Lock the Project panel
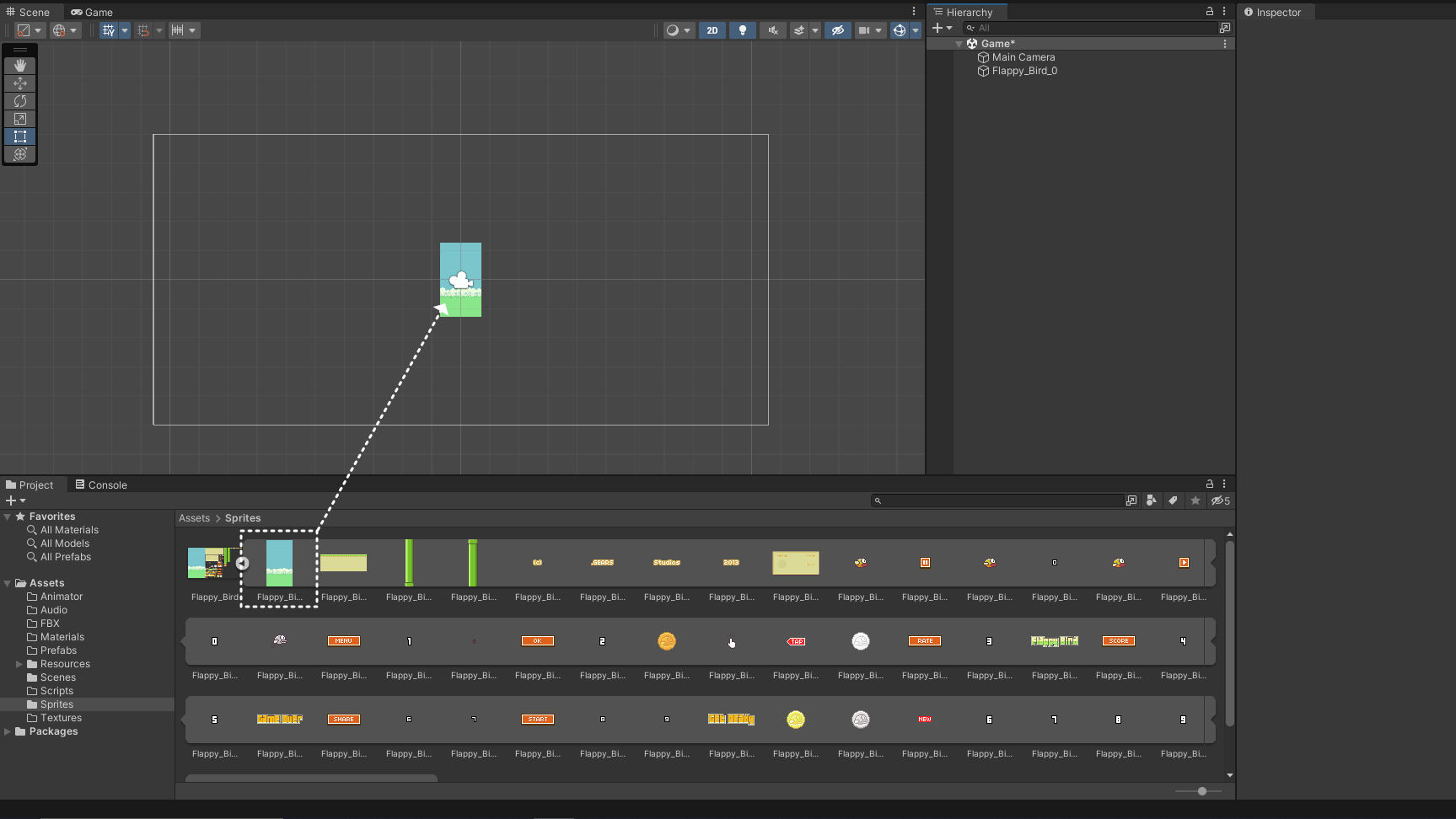 tap(1210, 484)
